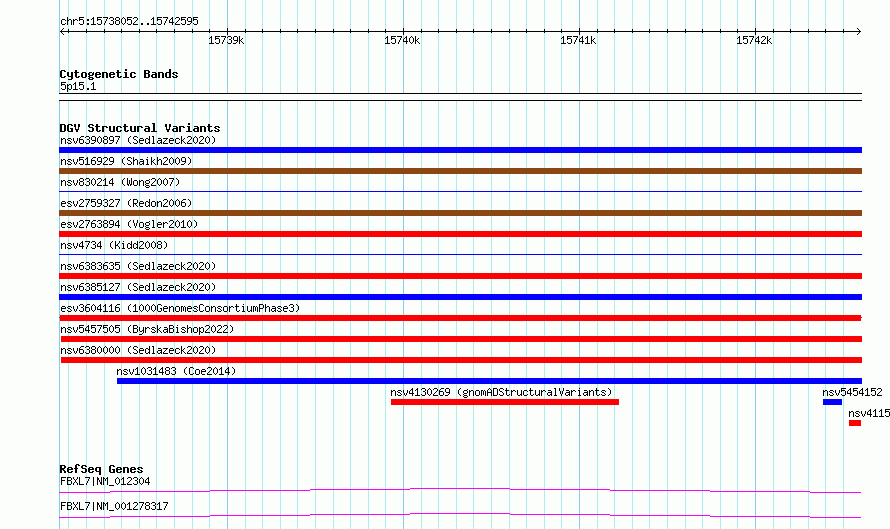Image resolution: width=890 pixels, height=529 pixels.
Task: Click the RefSeq Genes track heading
Action: pyautogui.click(x=101, y=469)
